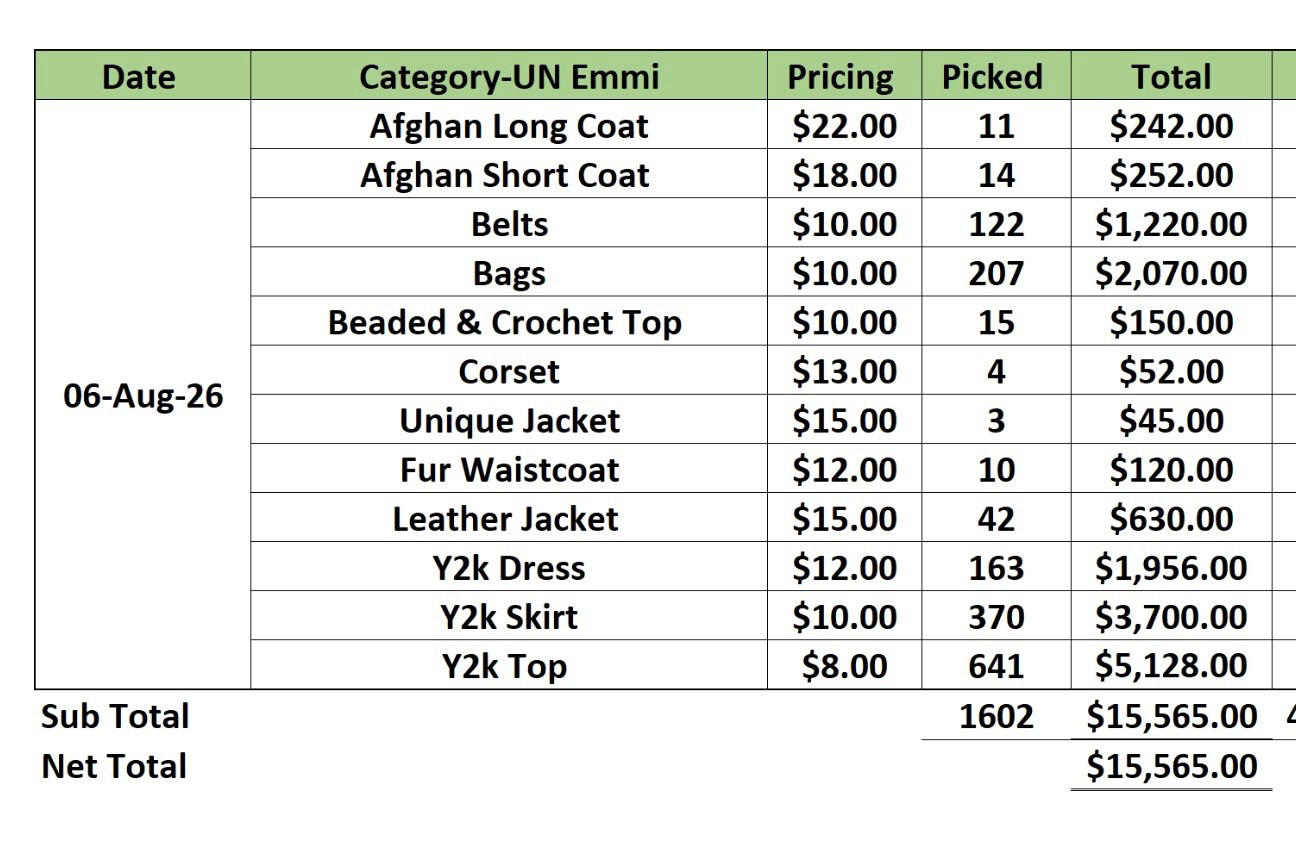Click the Beaded & Crochet Top cell

tap(509, 321)
